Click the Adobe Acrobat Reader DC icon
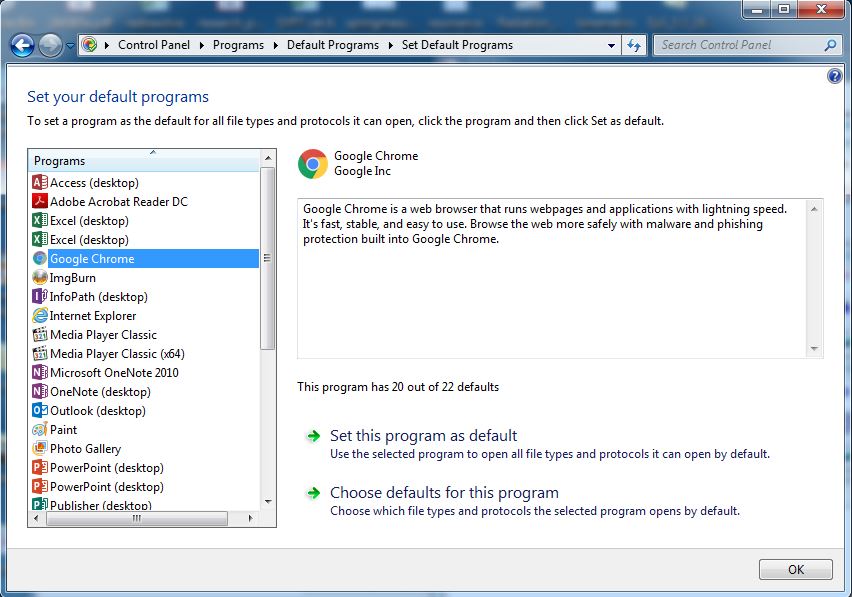Image resolution: width=852 pixels, height=597 pixels. 40,202
